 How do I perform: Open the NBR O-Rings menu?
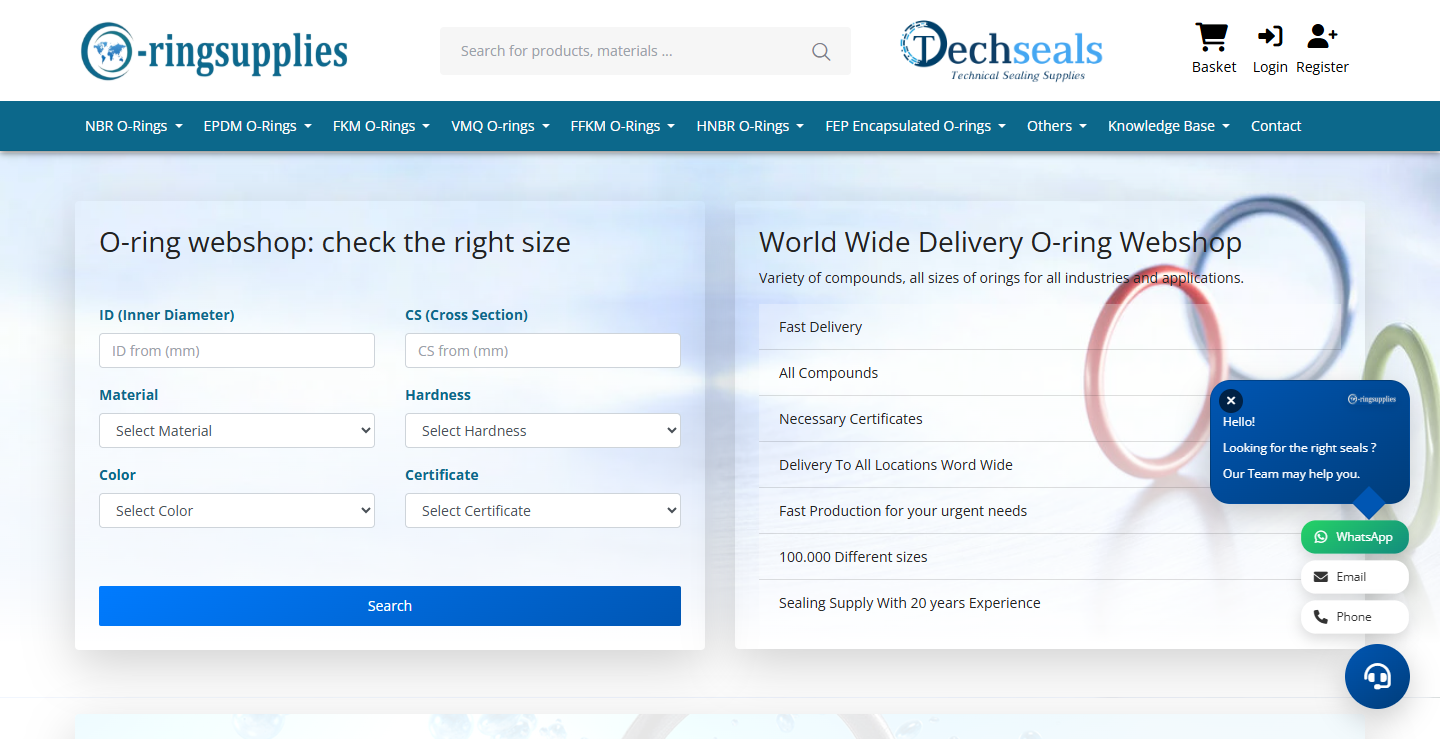click(x=134, y=126)
